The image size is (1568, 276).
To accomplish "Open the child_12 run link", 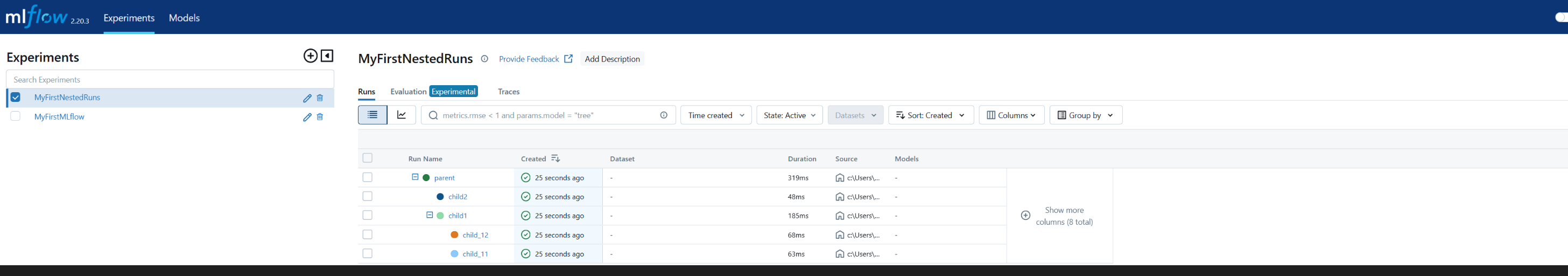I will pos(475,235).
